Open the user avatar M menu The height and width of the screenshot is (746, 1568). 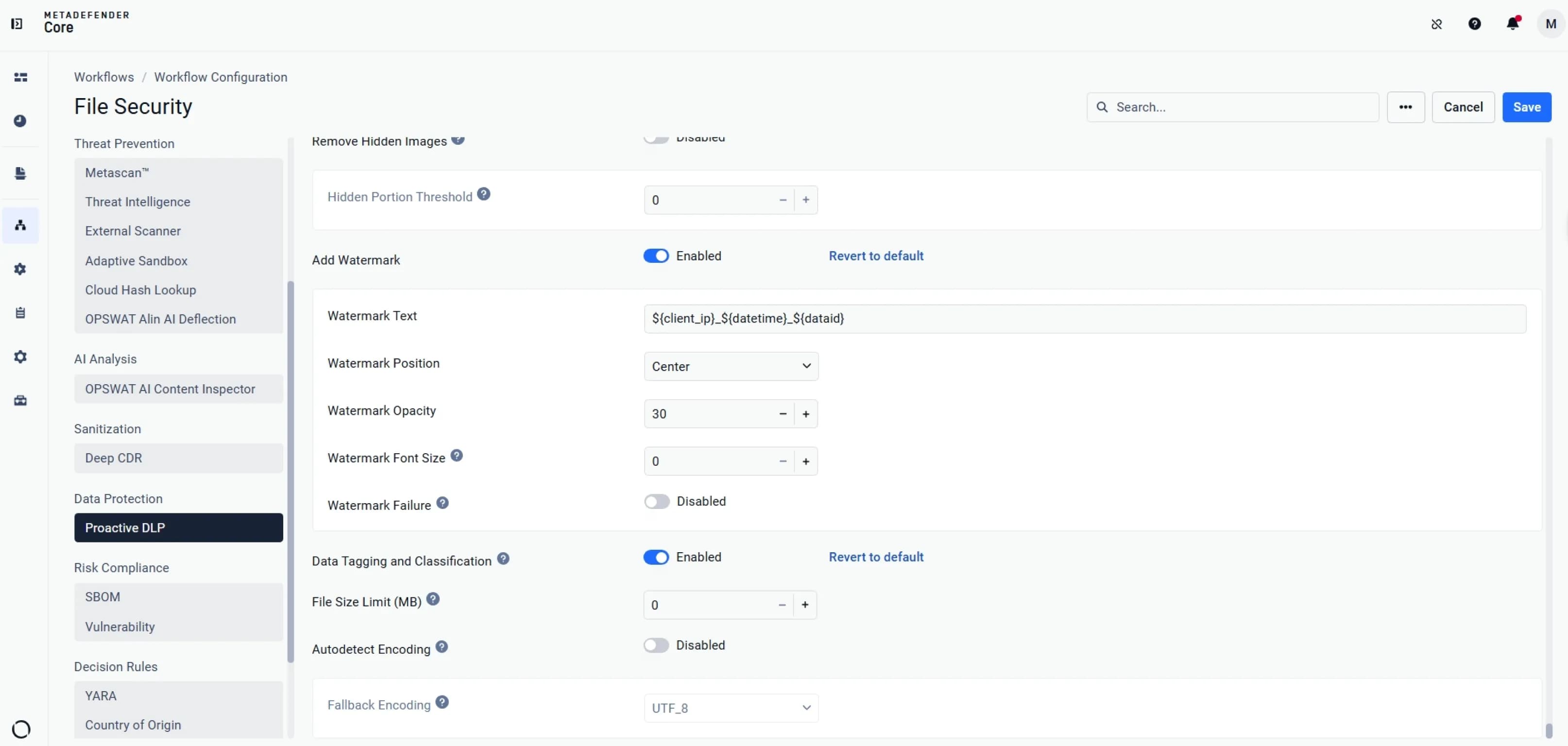(x=1551, y=24)
